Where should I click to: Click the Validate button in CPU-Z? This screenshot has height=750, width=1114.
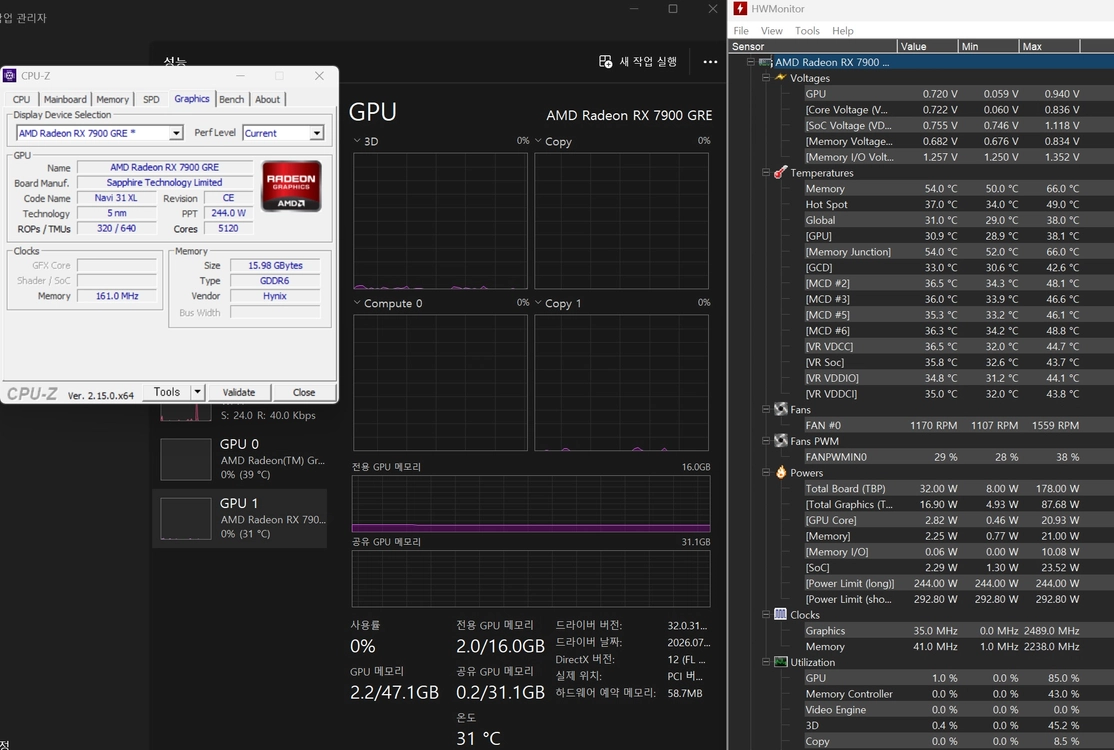pos(239,392)
